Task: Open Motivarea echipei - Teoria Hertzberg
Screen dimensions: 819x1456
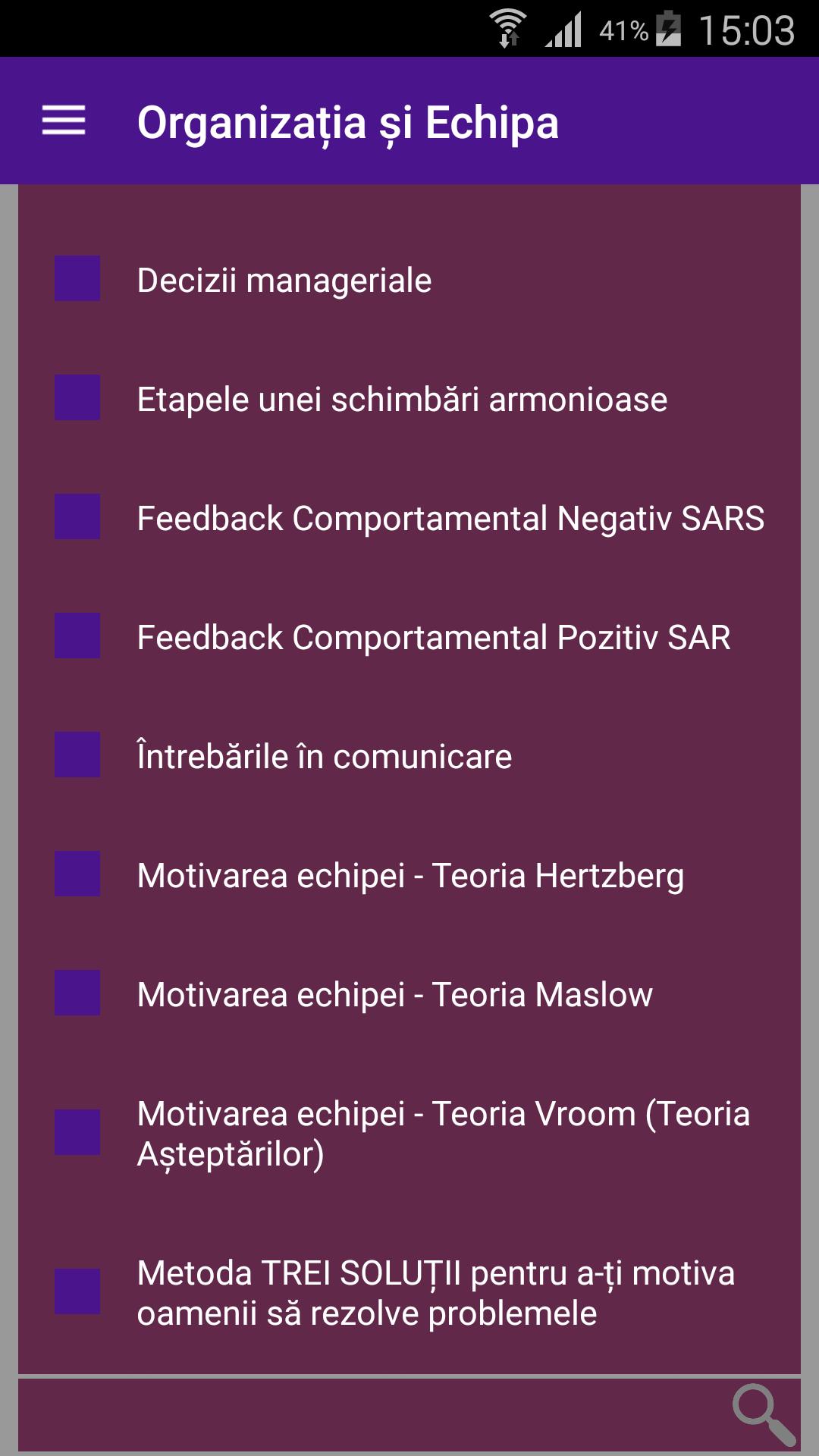Action: [410, 876]
